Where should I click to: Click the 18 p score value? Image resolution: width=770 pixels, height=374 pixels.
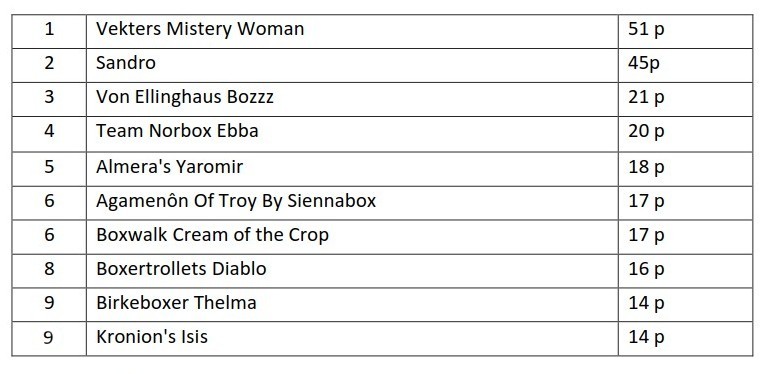click(x=646, y=167)
